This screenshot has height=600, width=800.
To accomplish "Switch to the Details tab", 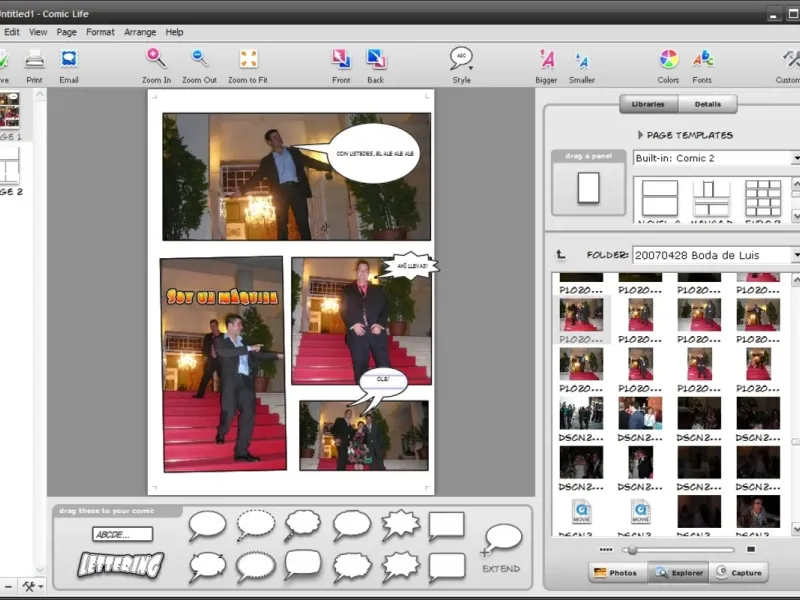I will point(707,104).
